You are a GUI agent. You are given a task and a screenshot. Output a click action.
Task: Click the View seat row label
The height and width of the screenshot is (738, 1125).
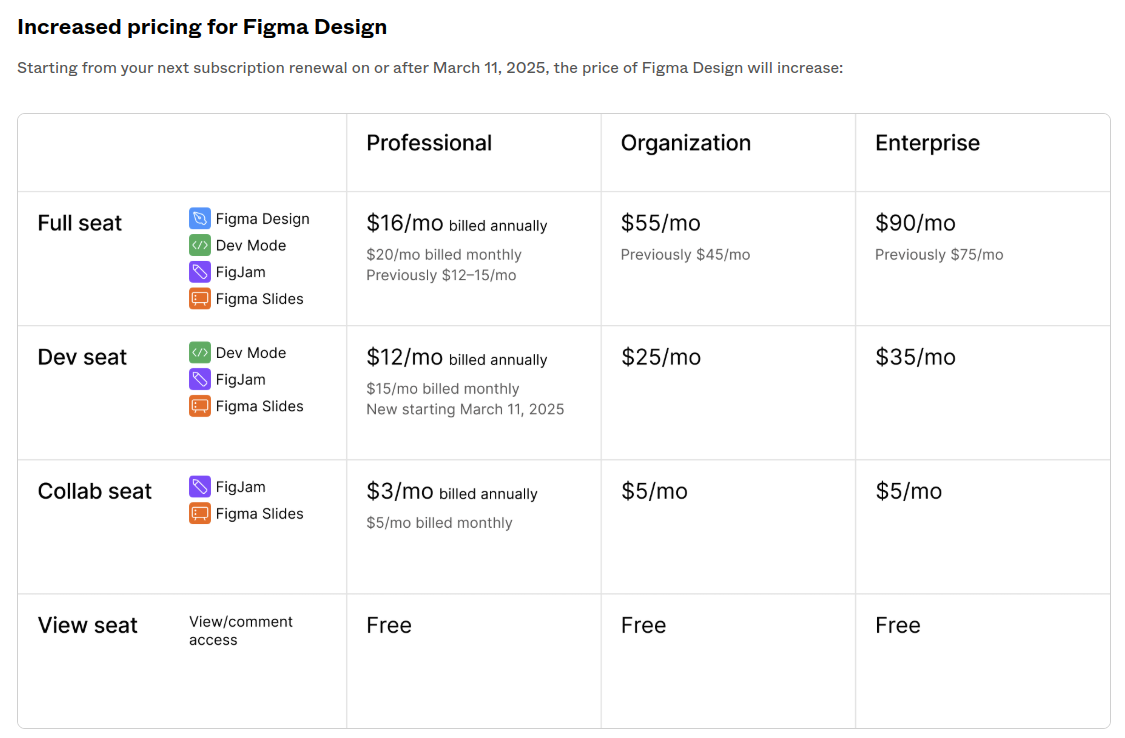[x=88, y=625]
